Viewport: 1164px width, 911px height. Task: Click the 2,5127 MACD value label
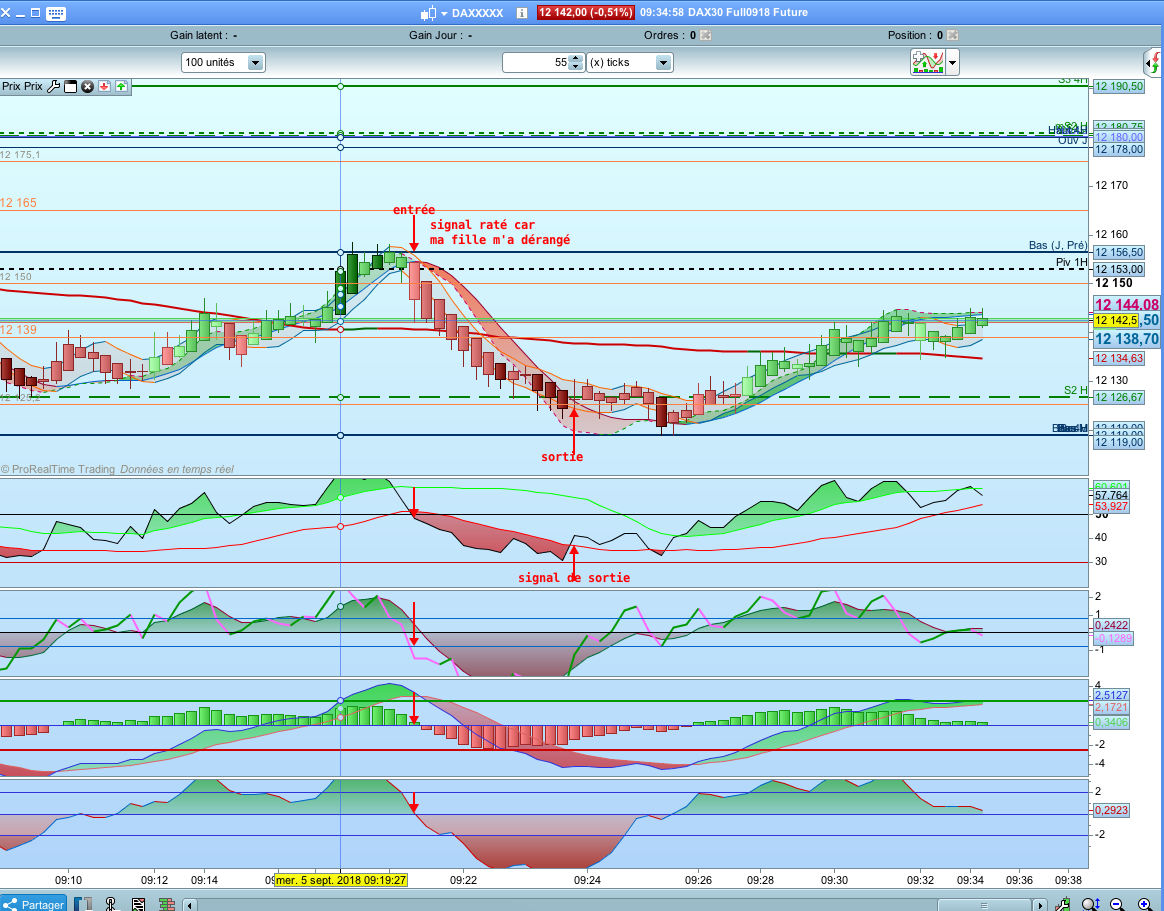[1111, 695]
